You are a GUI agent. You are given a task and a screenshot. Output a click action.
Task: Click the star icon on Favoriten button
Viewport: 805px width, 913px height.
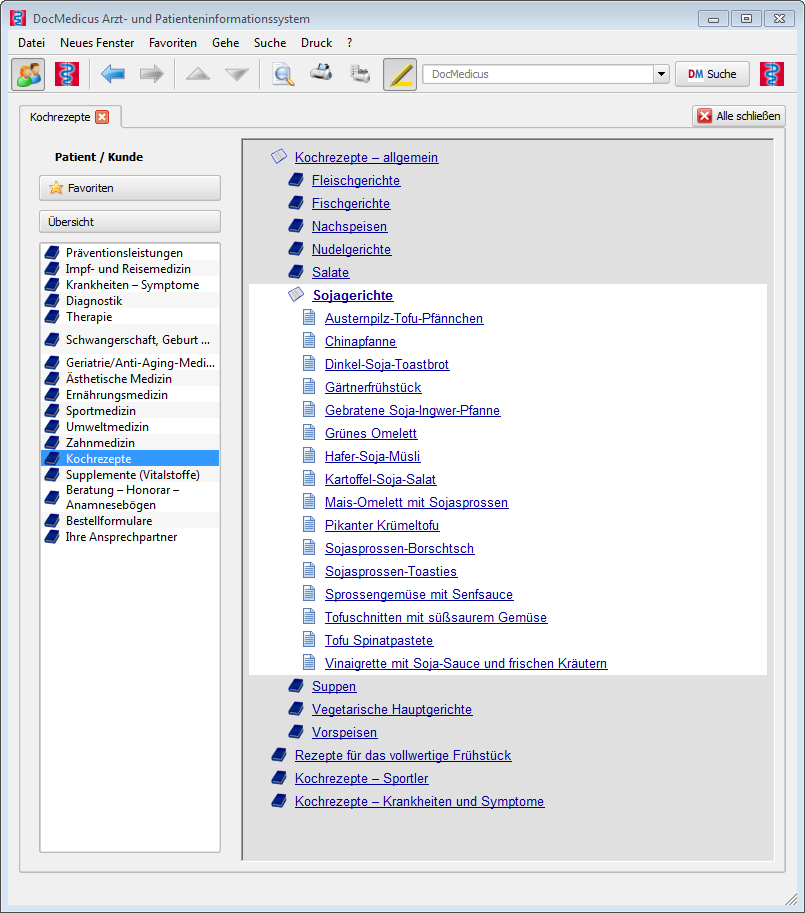click(x=56, y=187)
